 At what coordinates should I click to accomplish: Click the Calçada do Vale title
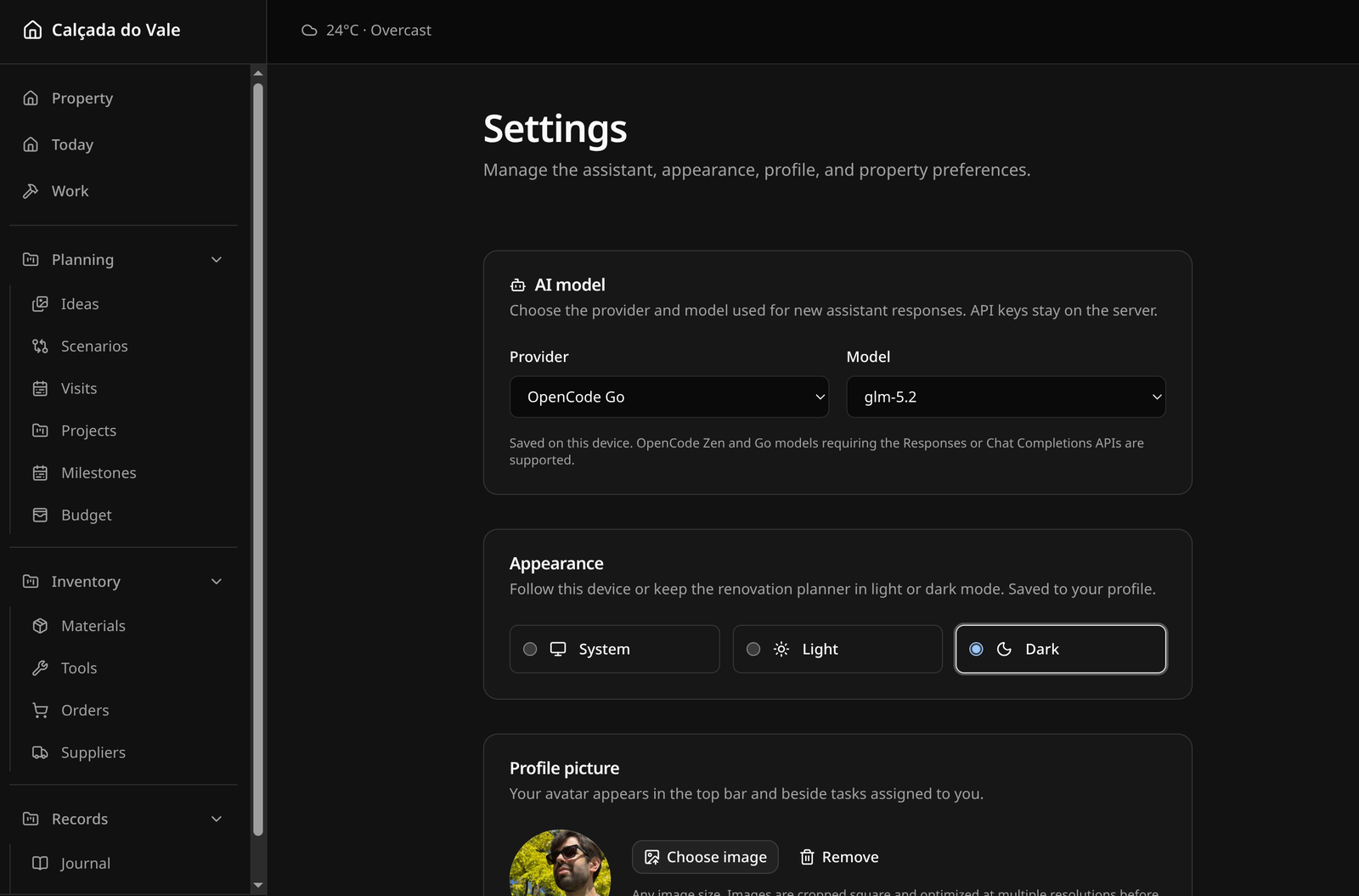click(x=116, y=30)
